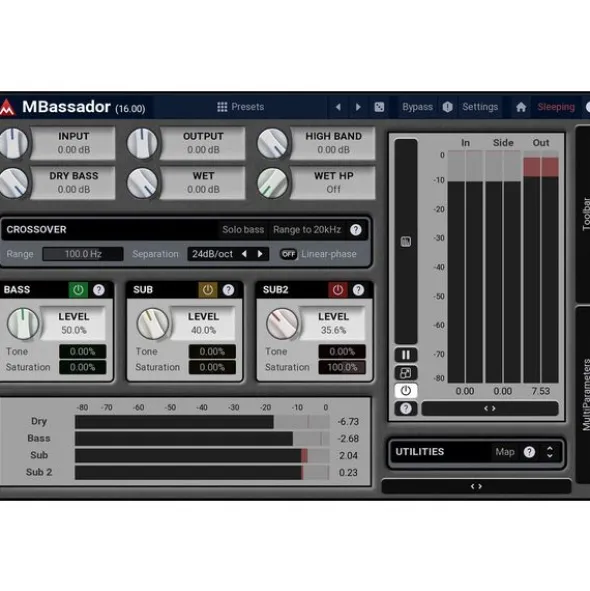
Task: Toggle the Linear-phase OFF switch
Action: click(x=288, y=254)
